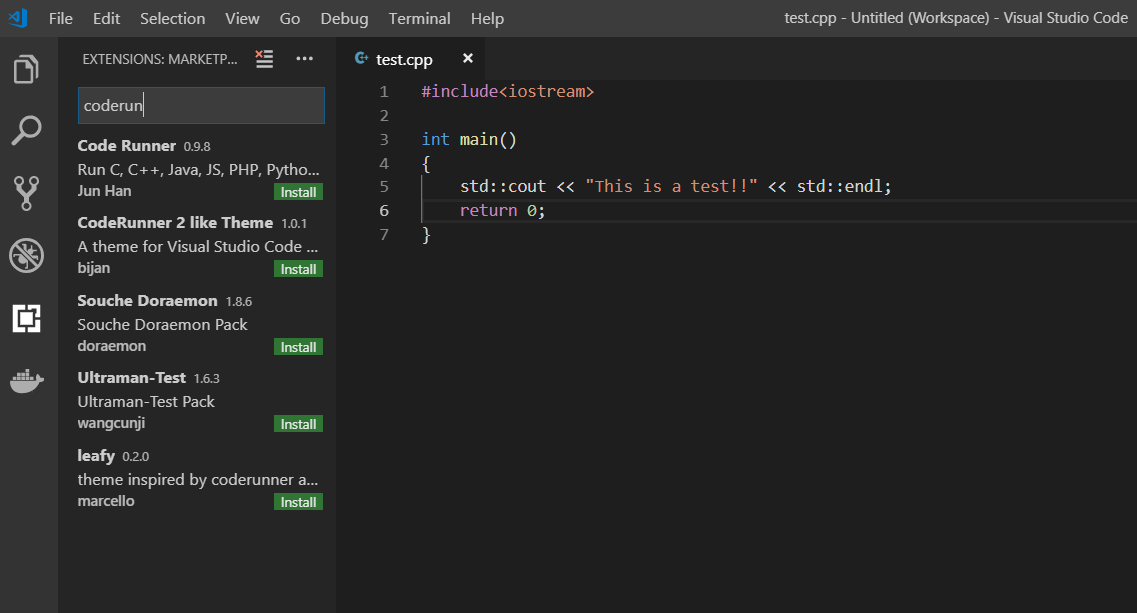Open the File menu
This screenshot has width=1137, height=613.
(x=61, y=18)
